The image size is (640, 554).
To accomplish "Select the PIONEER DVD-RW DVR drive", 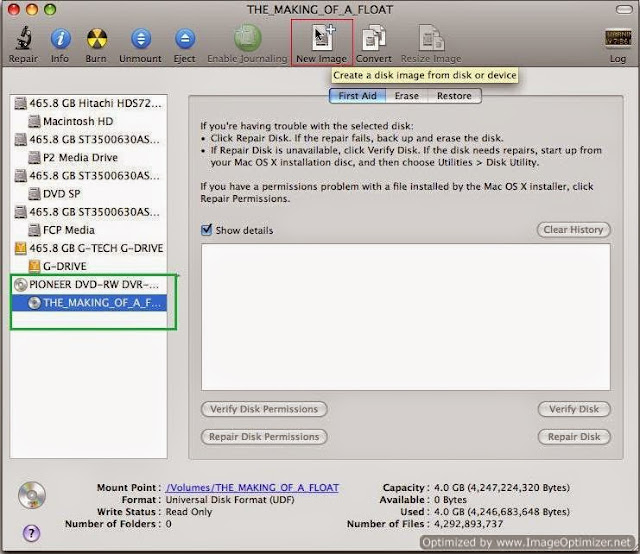I will (x=89, y=285).
